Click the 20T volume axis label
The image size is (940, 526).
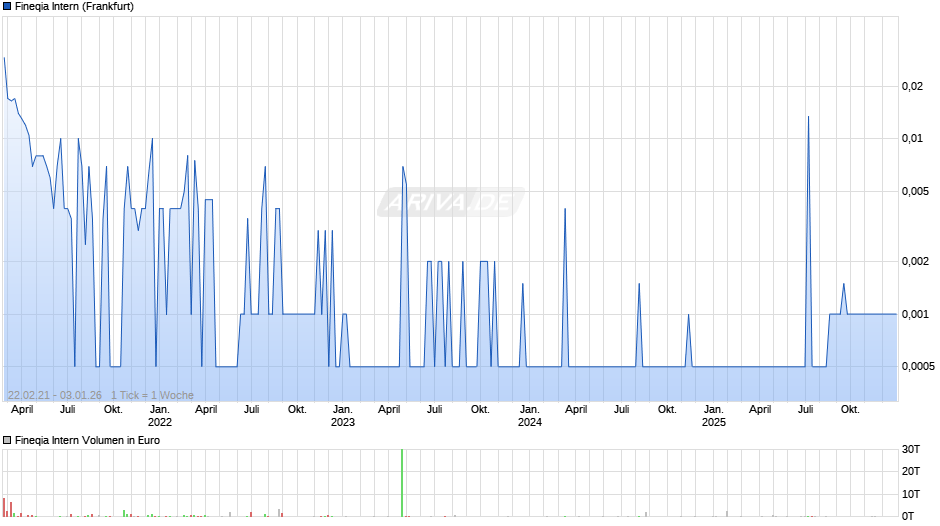(911, 471)
